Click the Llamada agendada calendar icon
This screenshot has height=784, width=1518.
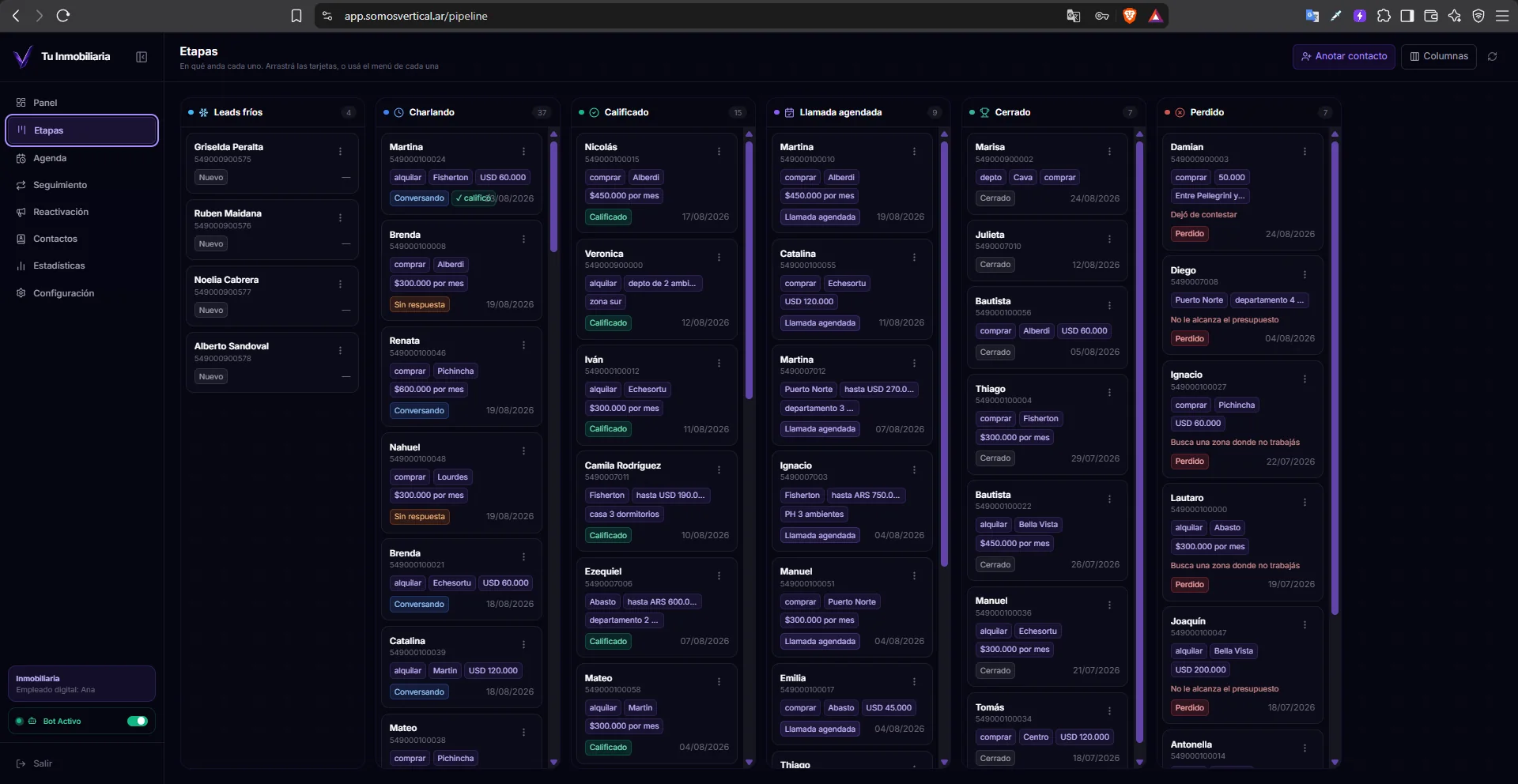[x=789, y=113]
